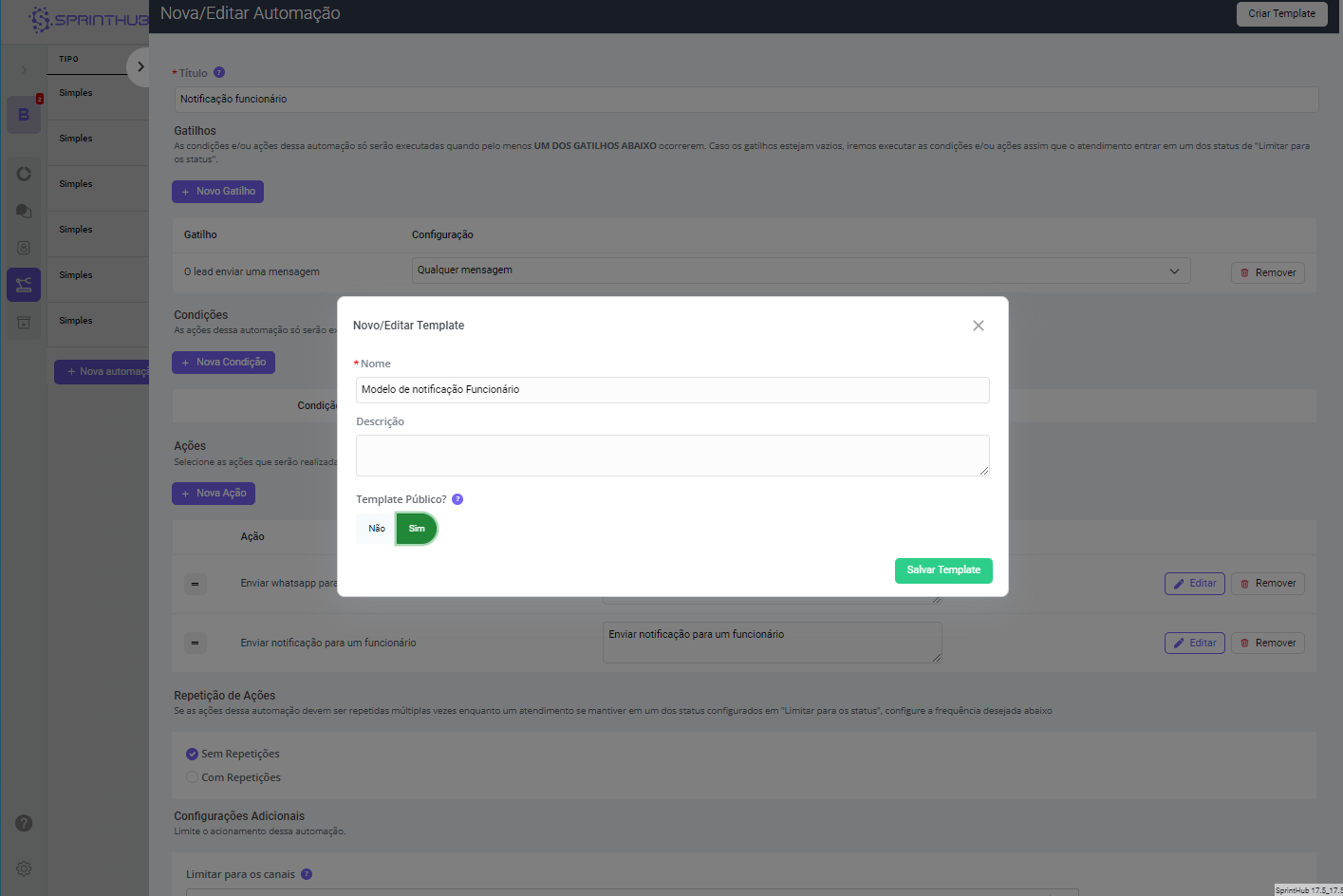Screen dimensions: 1343x896
Task: Click the Salvar Template button
Action: pyautogui.click(x=942, y=570)
